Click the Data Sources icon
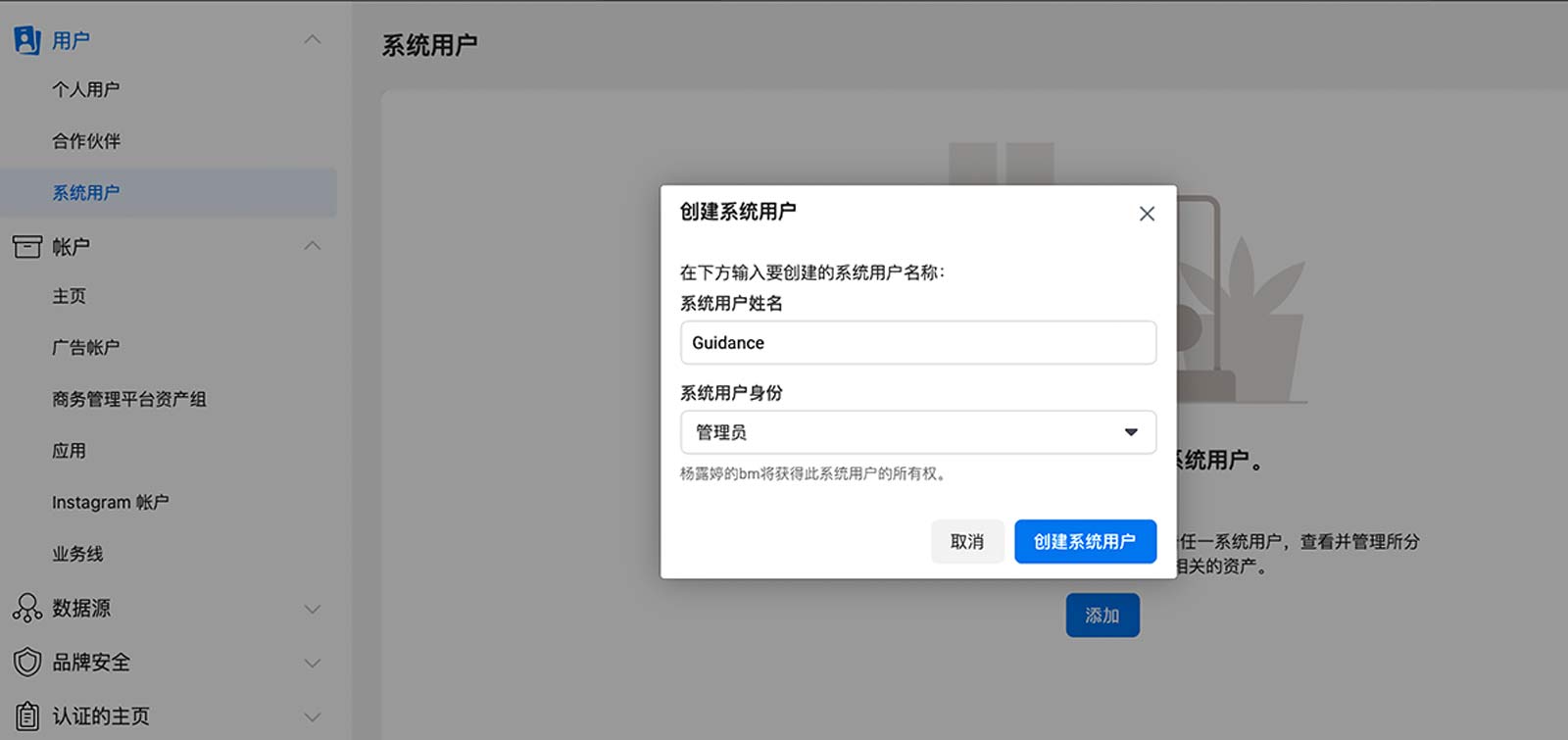 tap(26, 608)
